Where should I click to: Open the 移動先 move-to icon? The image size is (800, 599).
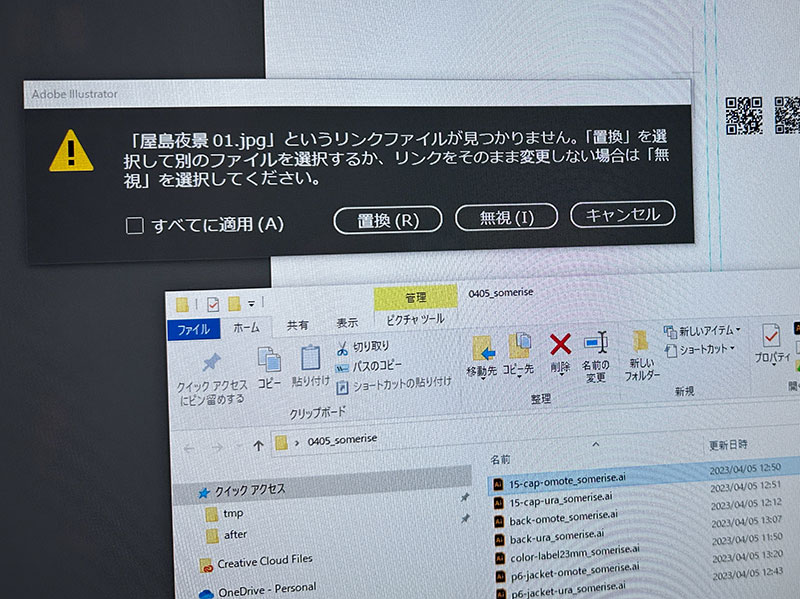click(x=482, y=348)
